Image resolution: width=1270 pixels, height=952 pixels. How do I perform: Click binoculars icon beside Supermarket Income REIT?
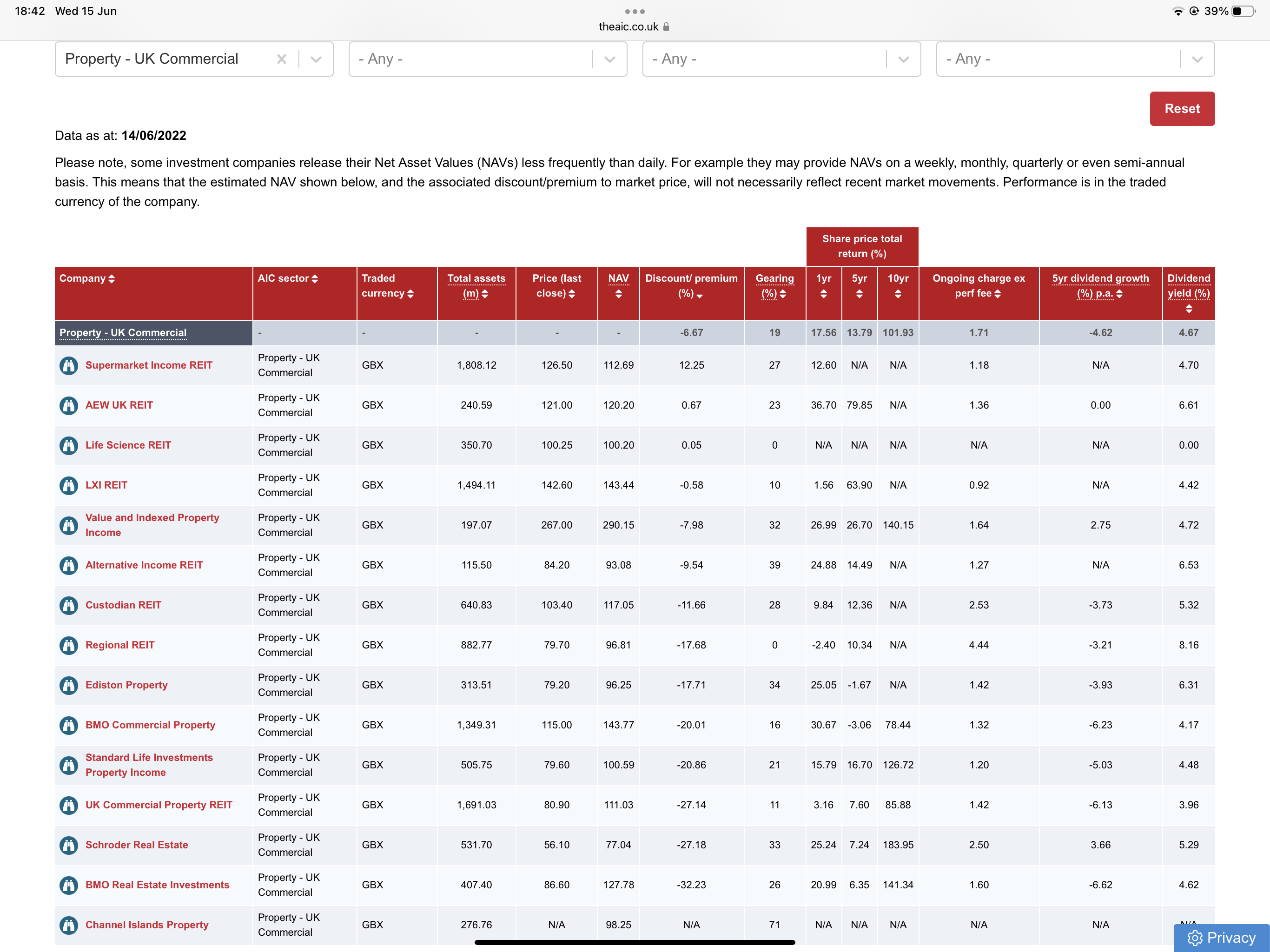[x=69, y=366]
